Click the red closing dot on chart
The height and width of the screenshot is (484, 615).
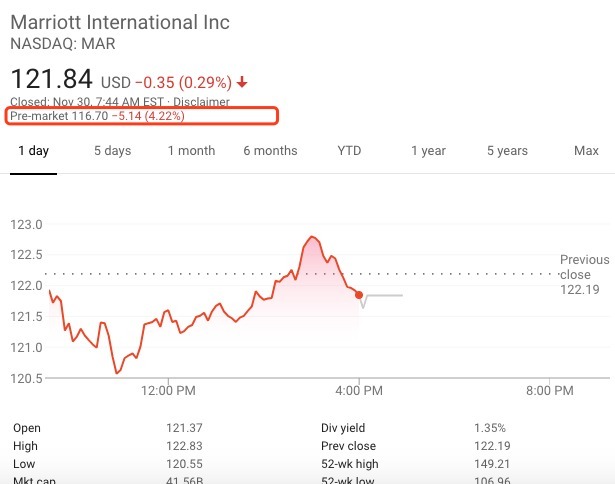click(359, 293)
